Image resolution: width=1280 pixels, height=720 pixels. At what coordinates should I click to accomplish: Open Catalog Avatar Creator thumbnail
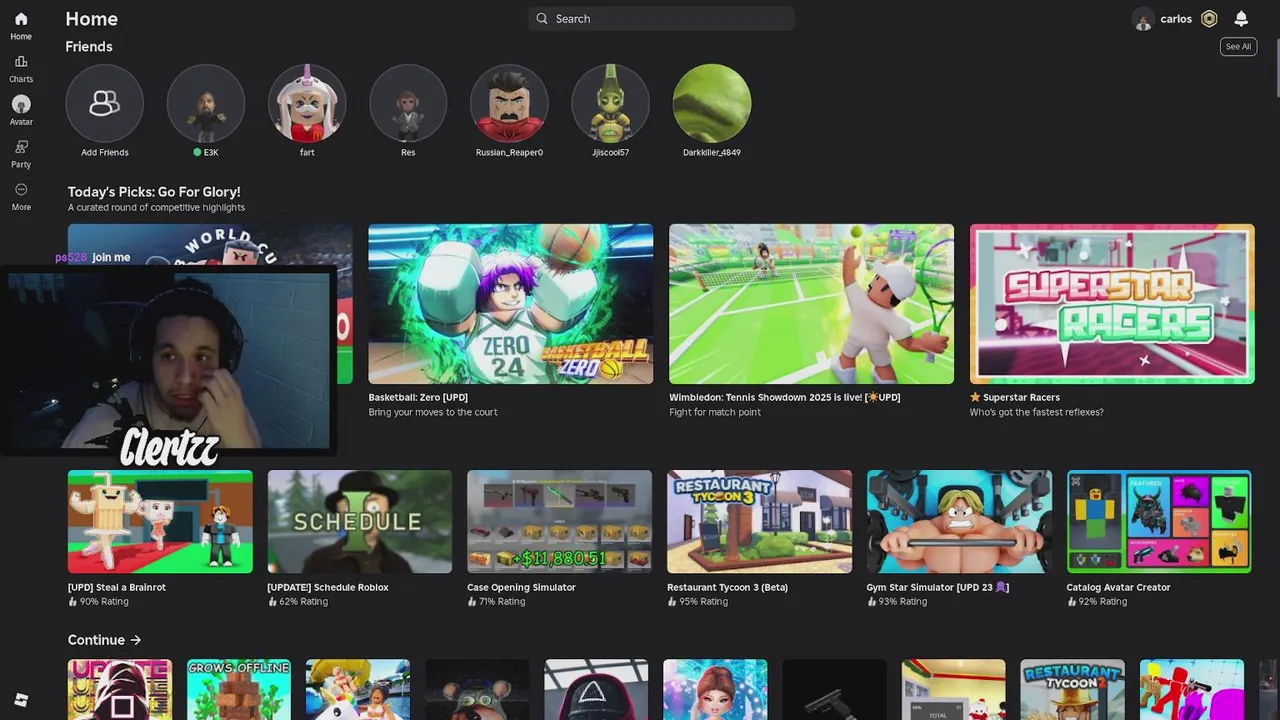[1159, 522]
